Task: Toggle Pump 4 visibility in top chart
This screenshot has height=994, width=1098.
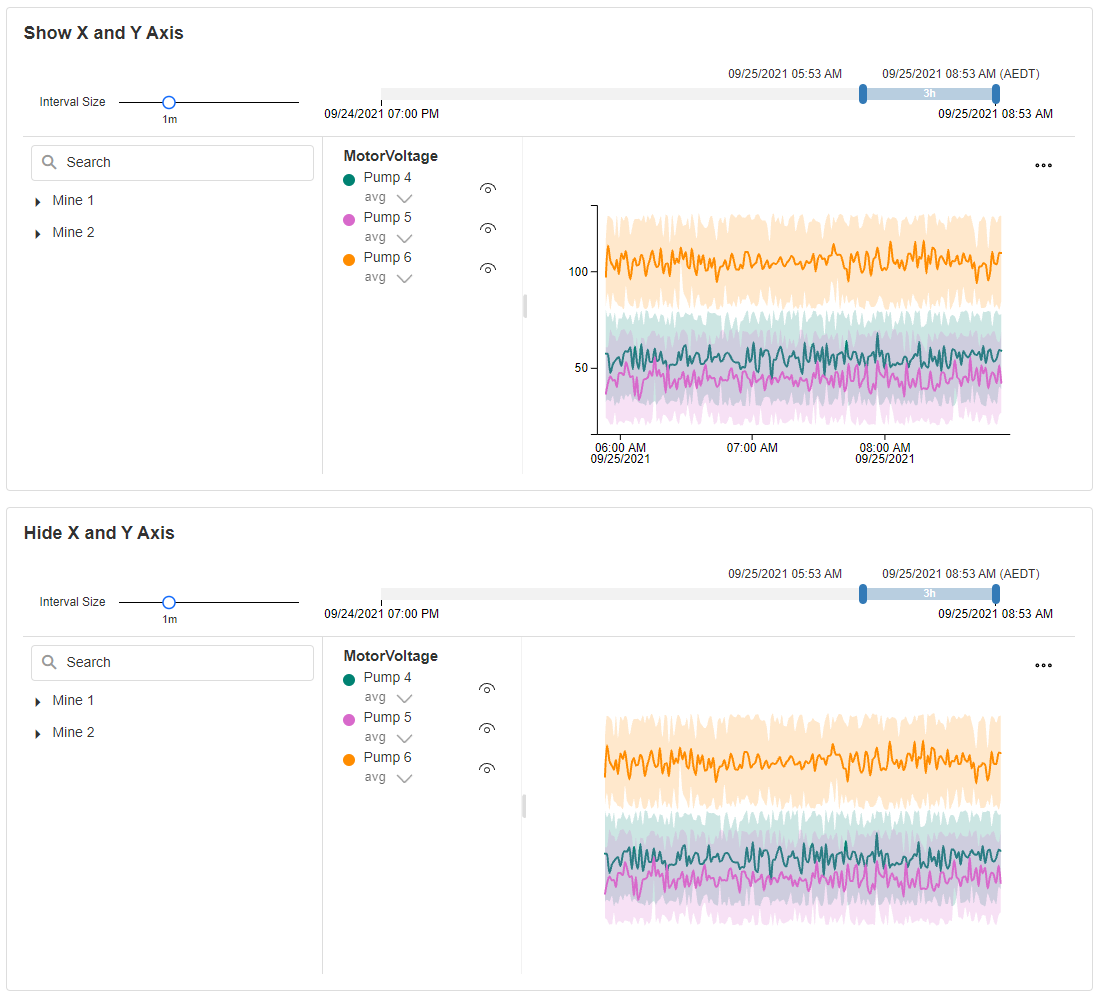Action: (488, 188)
